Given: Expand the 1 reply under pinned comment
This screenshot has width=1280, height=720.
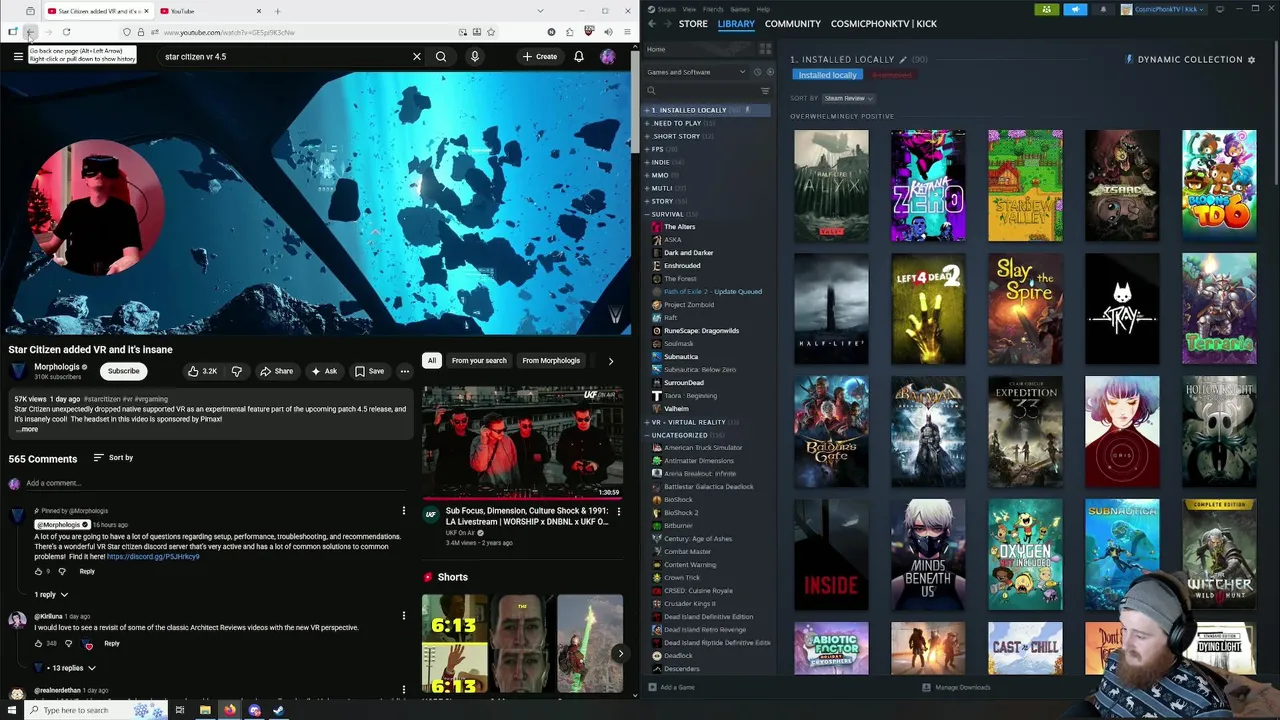Looking at the screenshot, I should 51,595.
